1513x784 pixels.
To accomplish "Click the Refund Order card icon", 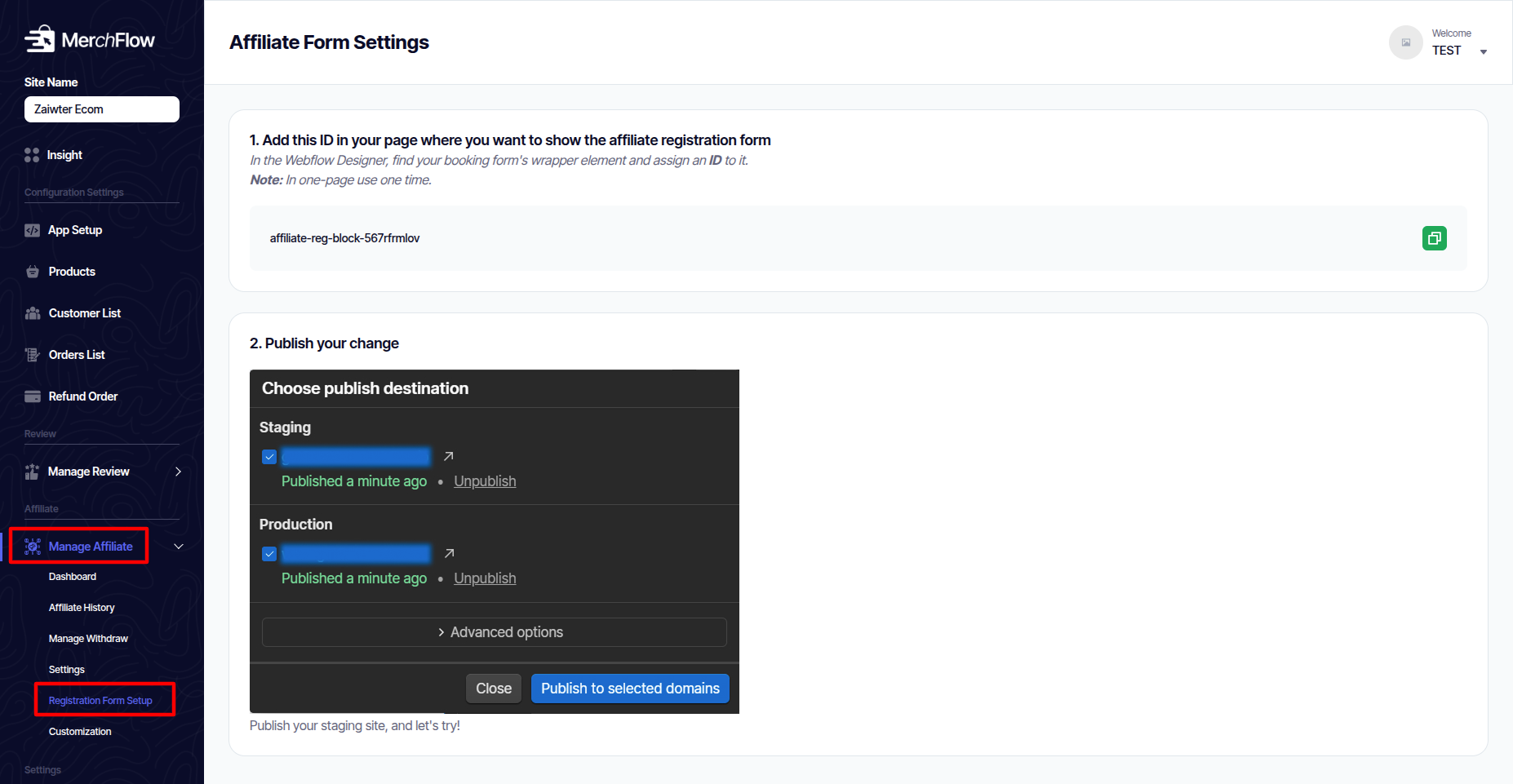I will click(x=33, y=396).
